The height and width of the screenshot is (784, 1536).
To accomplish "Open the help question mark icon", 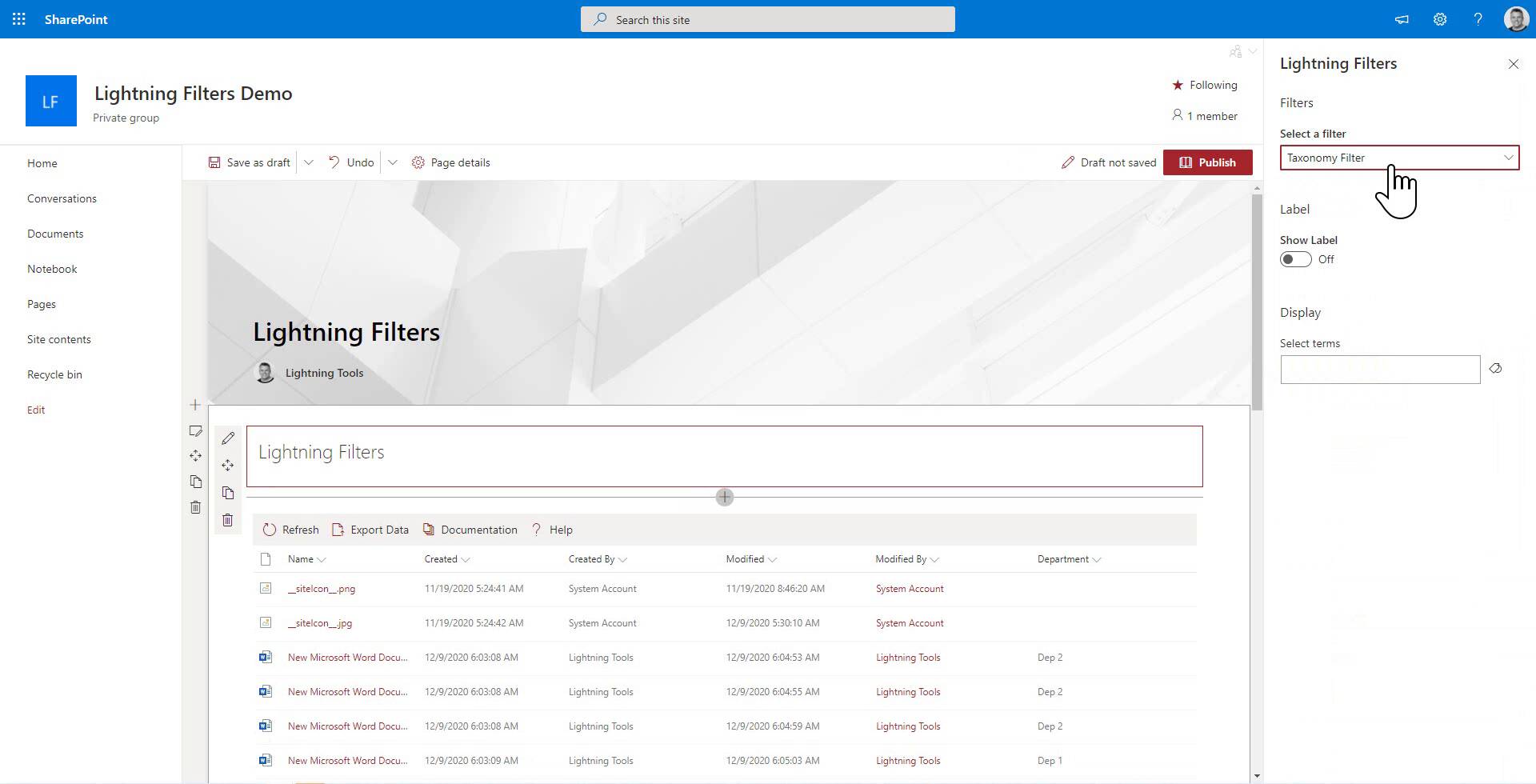I will pyautogui.click(x=1478, y=19).
